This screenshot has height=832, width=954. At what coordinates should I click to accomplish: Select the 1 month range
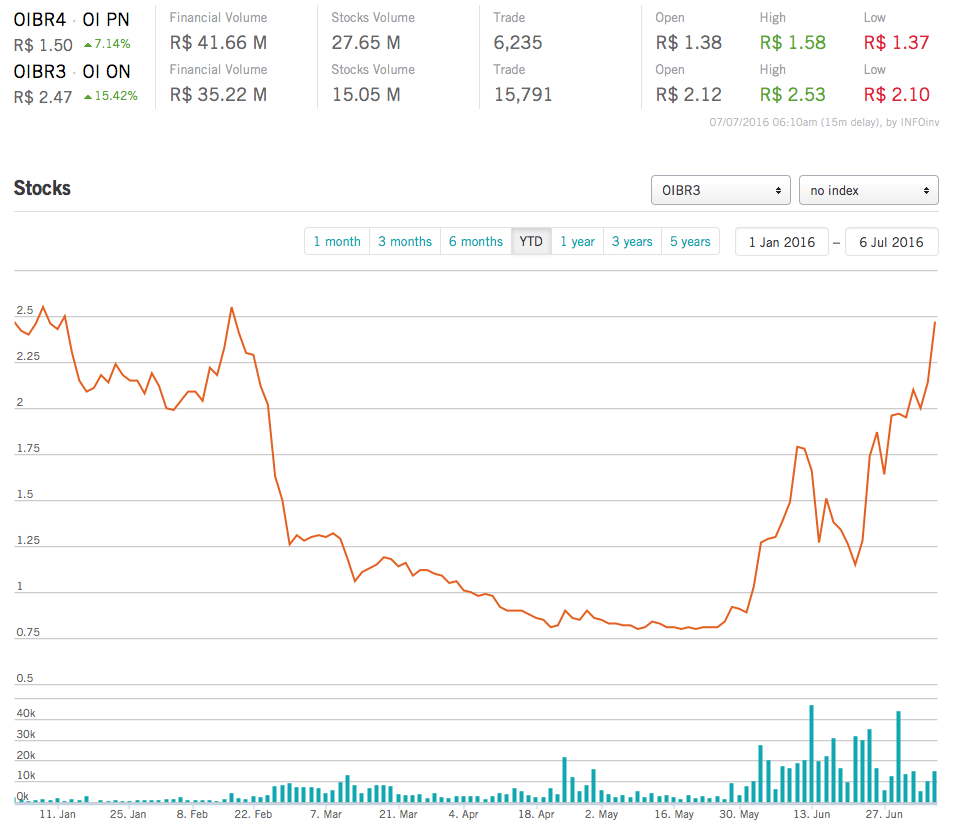[337, 242]
